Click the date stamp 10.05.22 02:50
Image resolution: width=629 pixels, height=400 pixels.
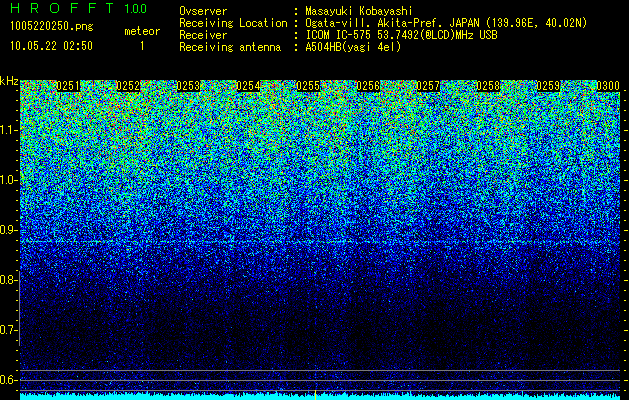tap(51, 46)
